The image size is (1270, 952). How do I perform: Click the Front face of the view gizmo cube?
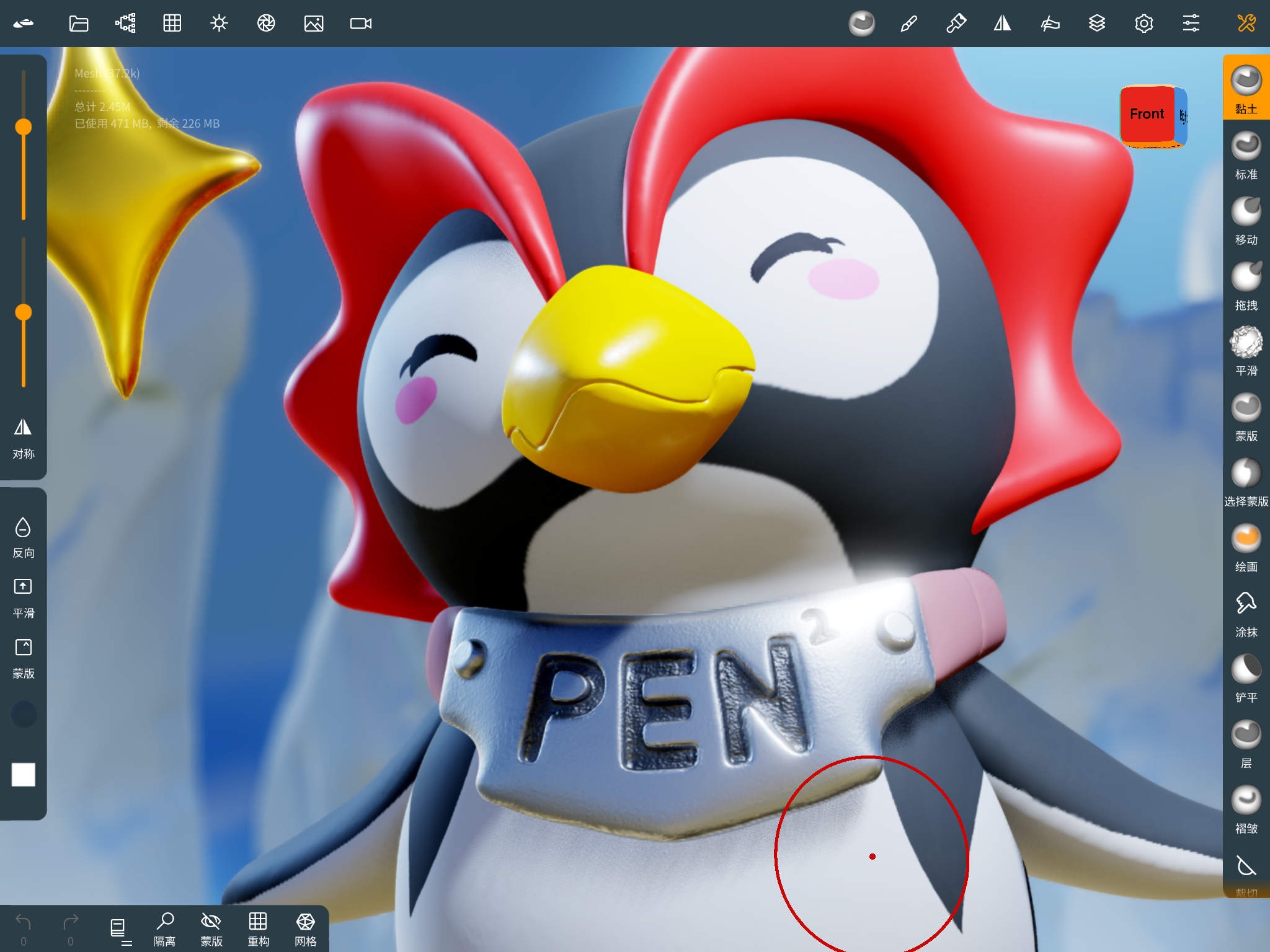click(1147, 114)
